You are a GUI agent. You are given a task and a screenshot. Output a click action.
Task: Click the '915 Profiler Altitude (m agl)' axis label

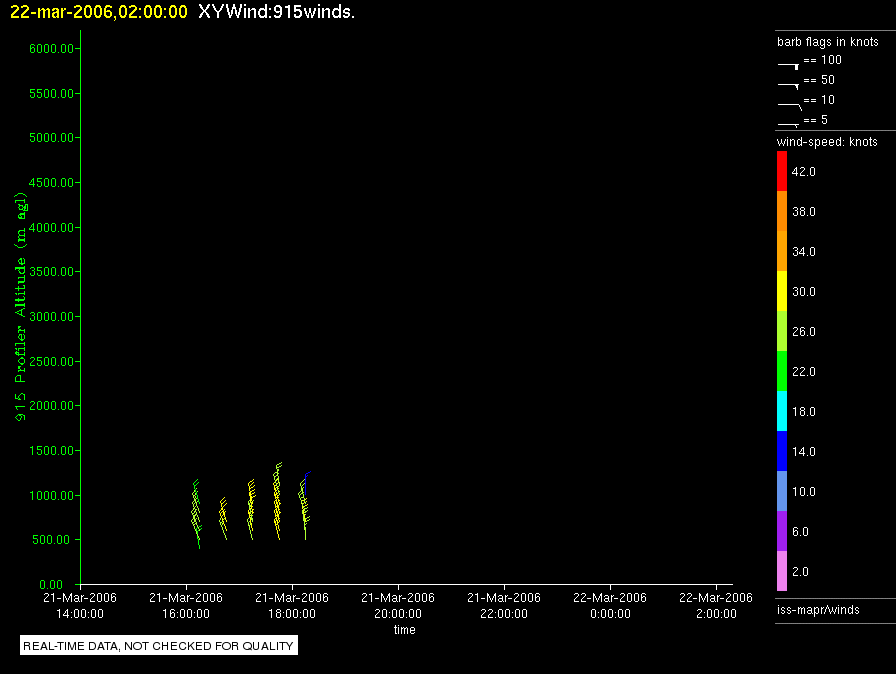21,307
